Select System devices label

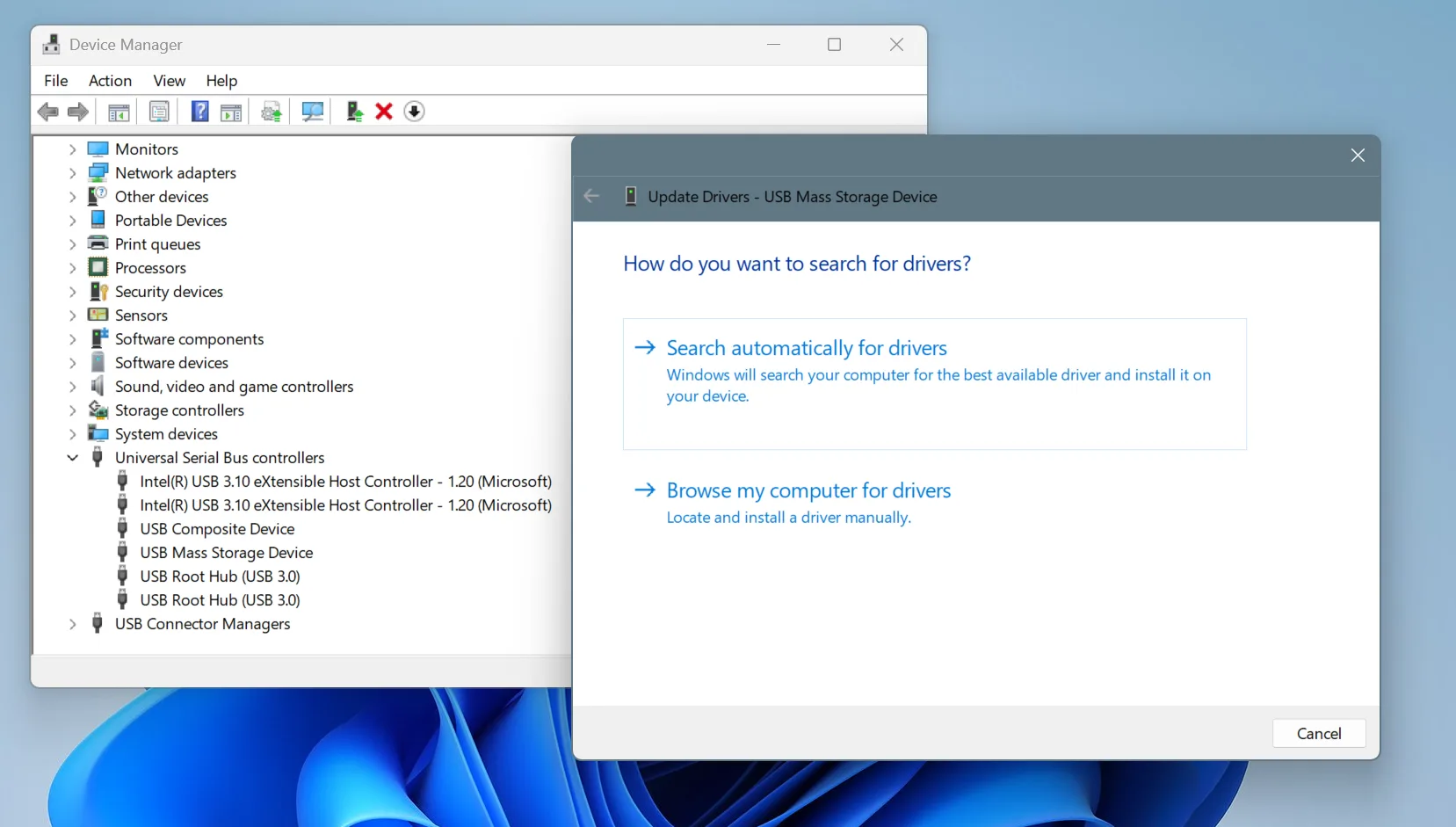(166, 434)
